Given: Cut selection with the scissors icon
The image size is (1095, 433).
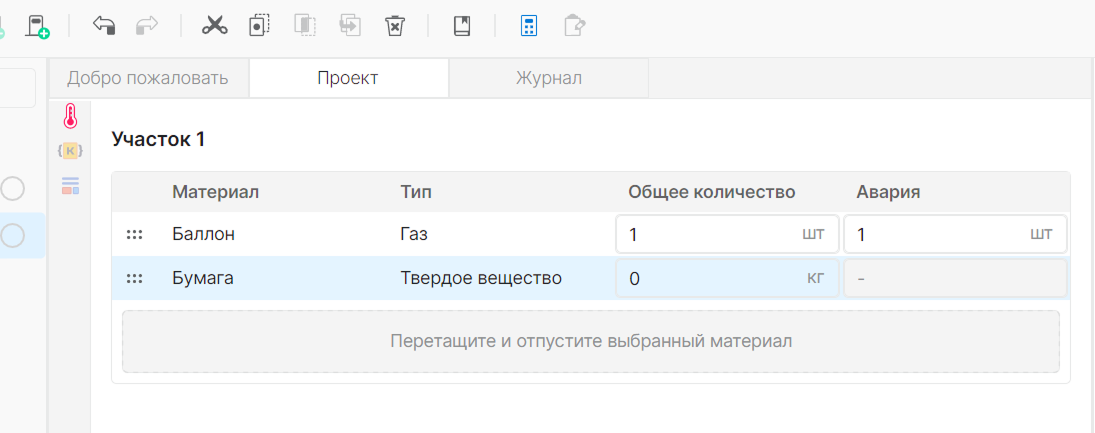Looking at the screenshot, I should [x=214, y=26].
